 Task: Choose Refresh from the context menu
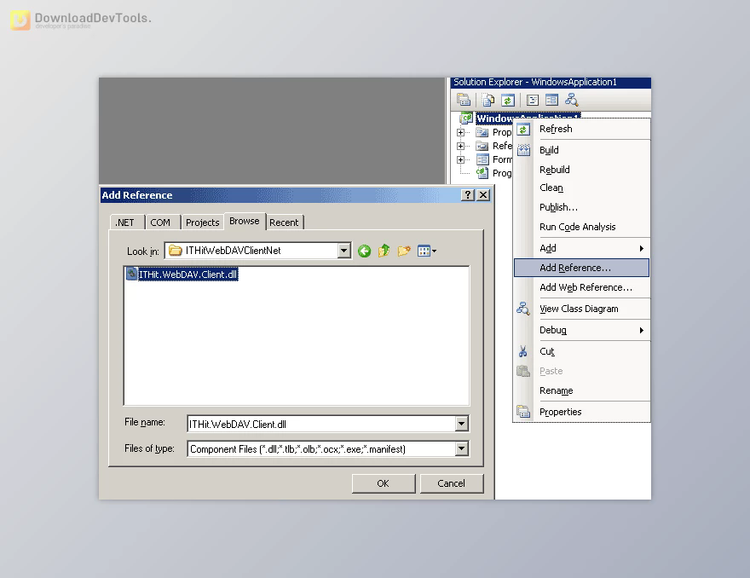[x=582, y=129]
